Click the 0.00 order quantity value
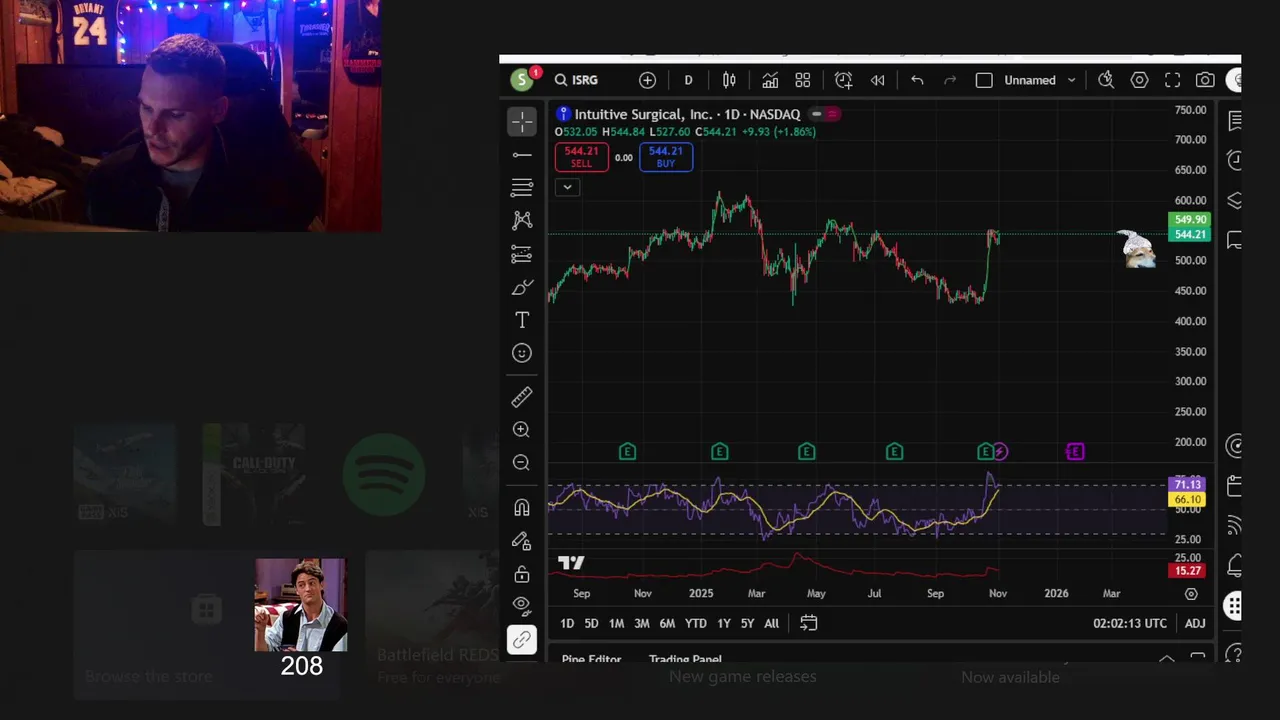 point(624,157)
